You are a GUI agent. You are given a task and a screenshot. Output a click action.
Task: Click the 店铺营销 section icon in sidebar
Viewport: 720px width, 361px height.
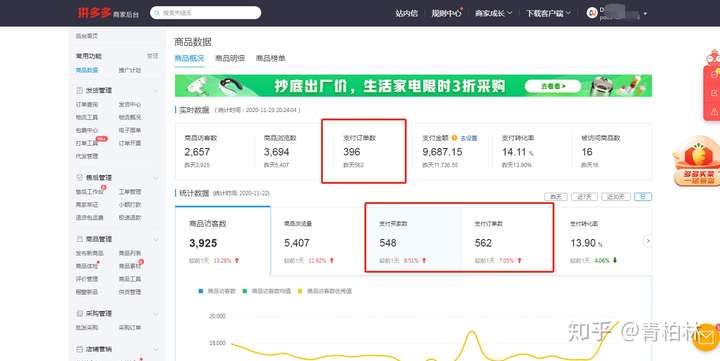point(79,349)
